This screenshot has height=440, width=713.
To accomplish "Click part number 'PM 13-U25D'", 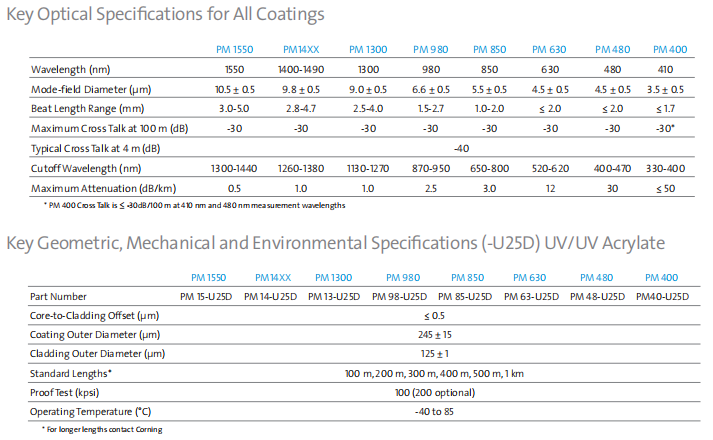I will tap(334, 297).
